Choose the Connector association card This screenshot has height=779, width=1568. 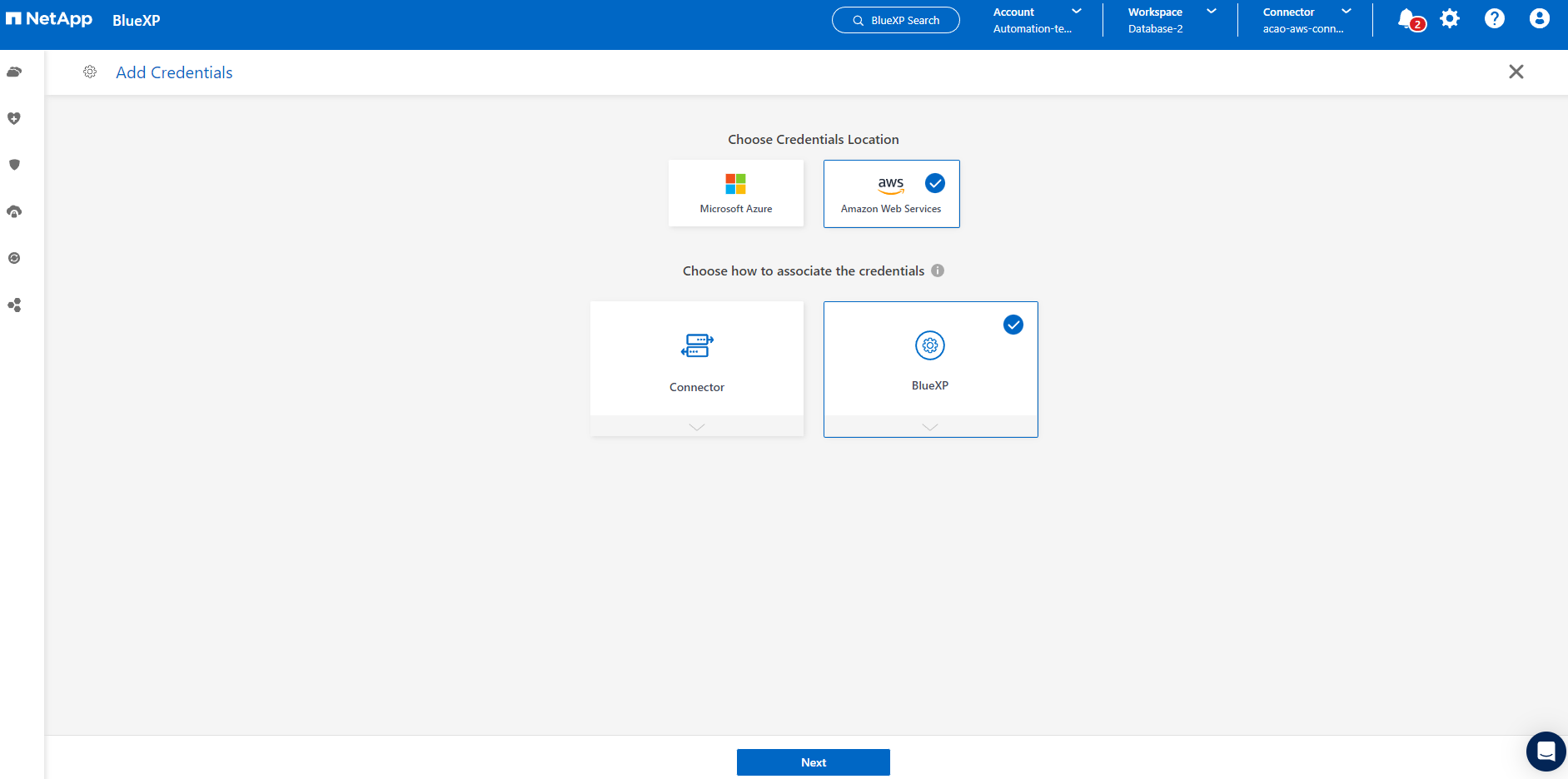[x=696, y=360]
